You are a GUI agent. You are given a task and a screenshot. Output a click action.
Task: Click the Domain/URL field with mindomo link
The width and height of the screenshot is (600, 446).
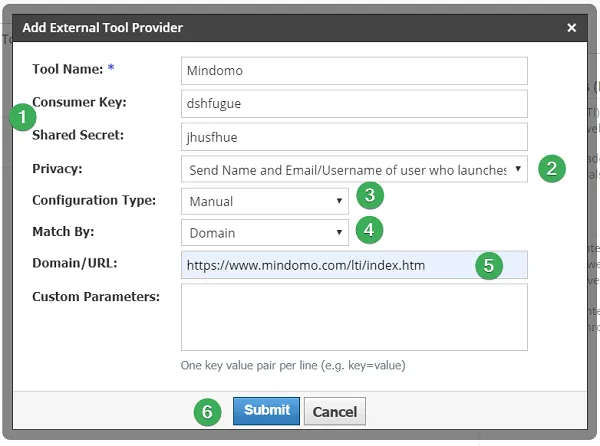tap(354, 265)
